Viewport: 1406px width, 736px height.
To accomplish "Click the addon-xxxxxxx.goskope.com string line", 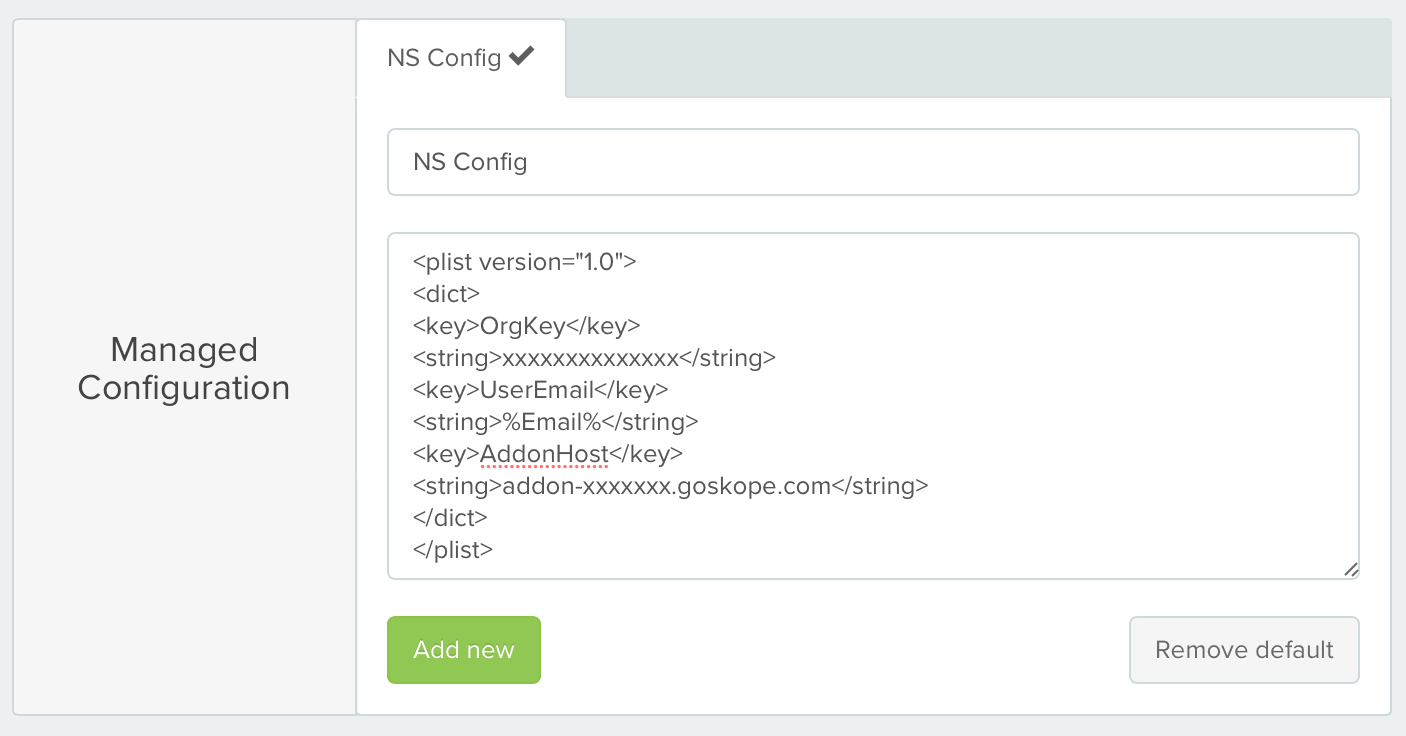I will [x=671, y=486].
